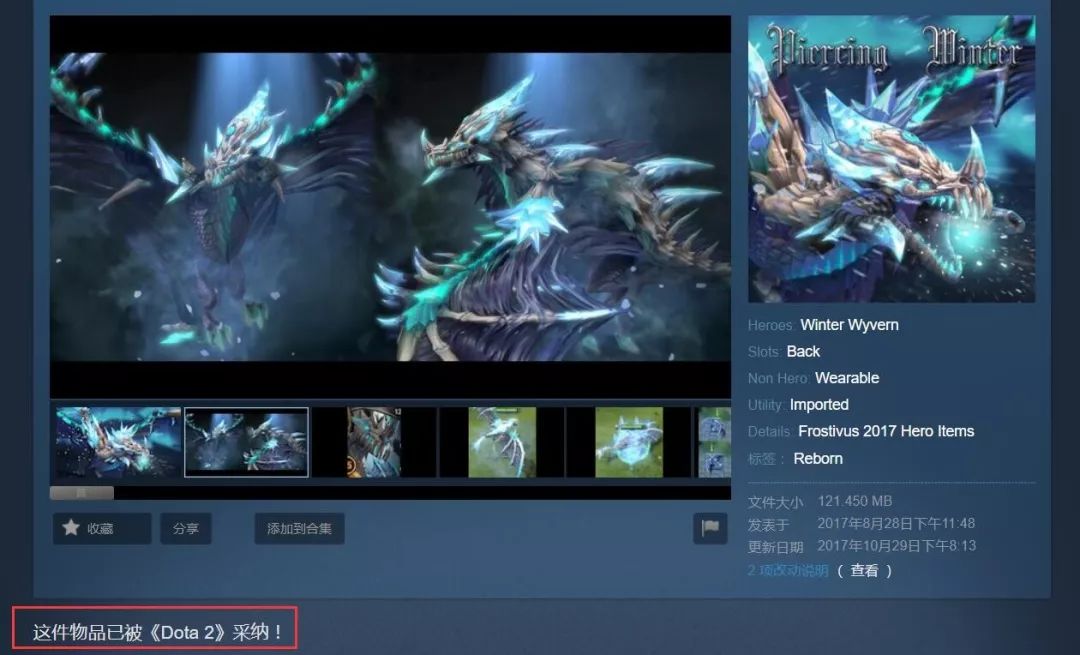Click the 分享 share button

click(x=186, y=528)
